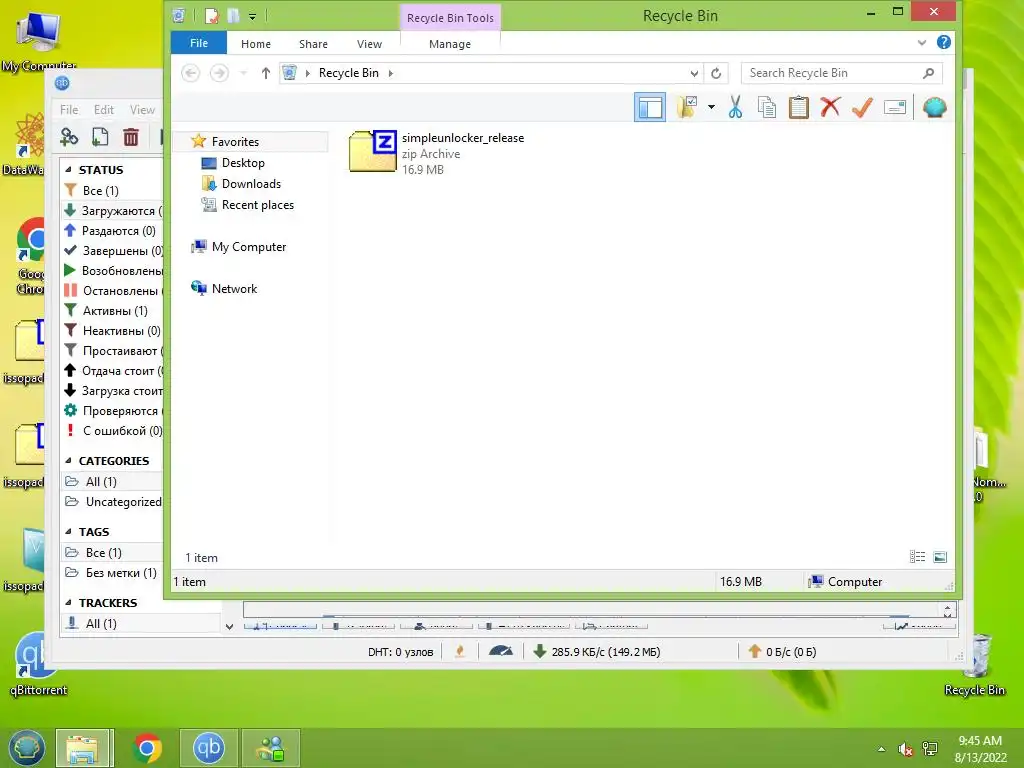
Task: Click the envelope icon in Explorer toolbar
Action: tap(895, 107)
